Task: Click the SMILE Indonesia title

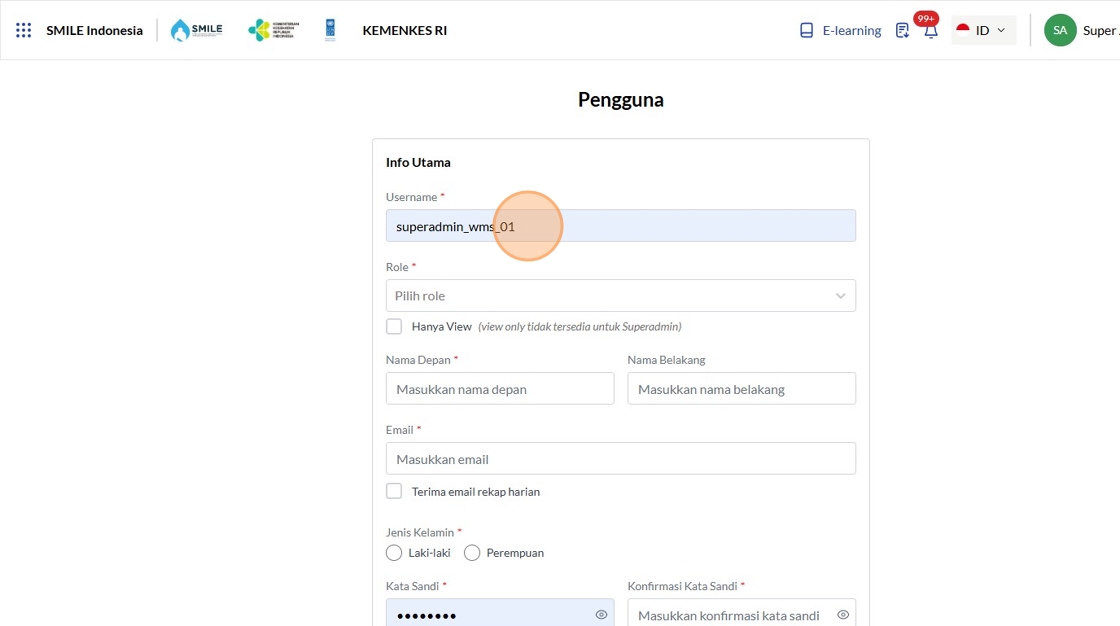Action: pyautogui.click(x=94, y=30)
